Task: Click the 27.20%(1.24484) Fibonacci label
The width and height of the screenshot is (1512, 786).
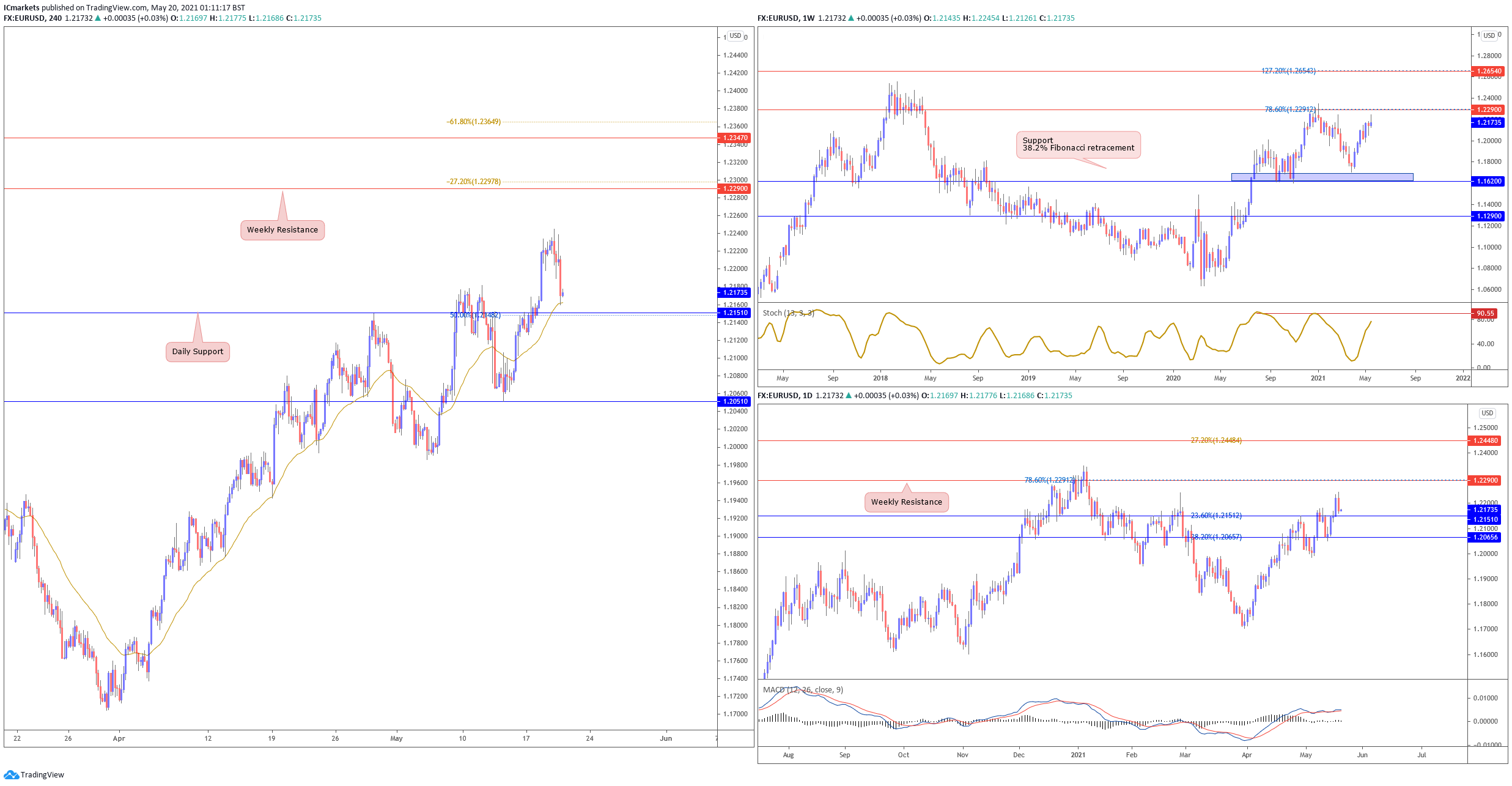Action: click(1216, 441)
